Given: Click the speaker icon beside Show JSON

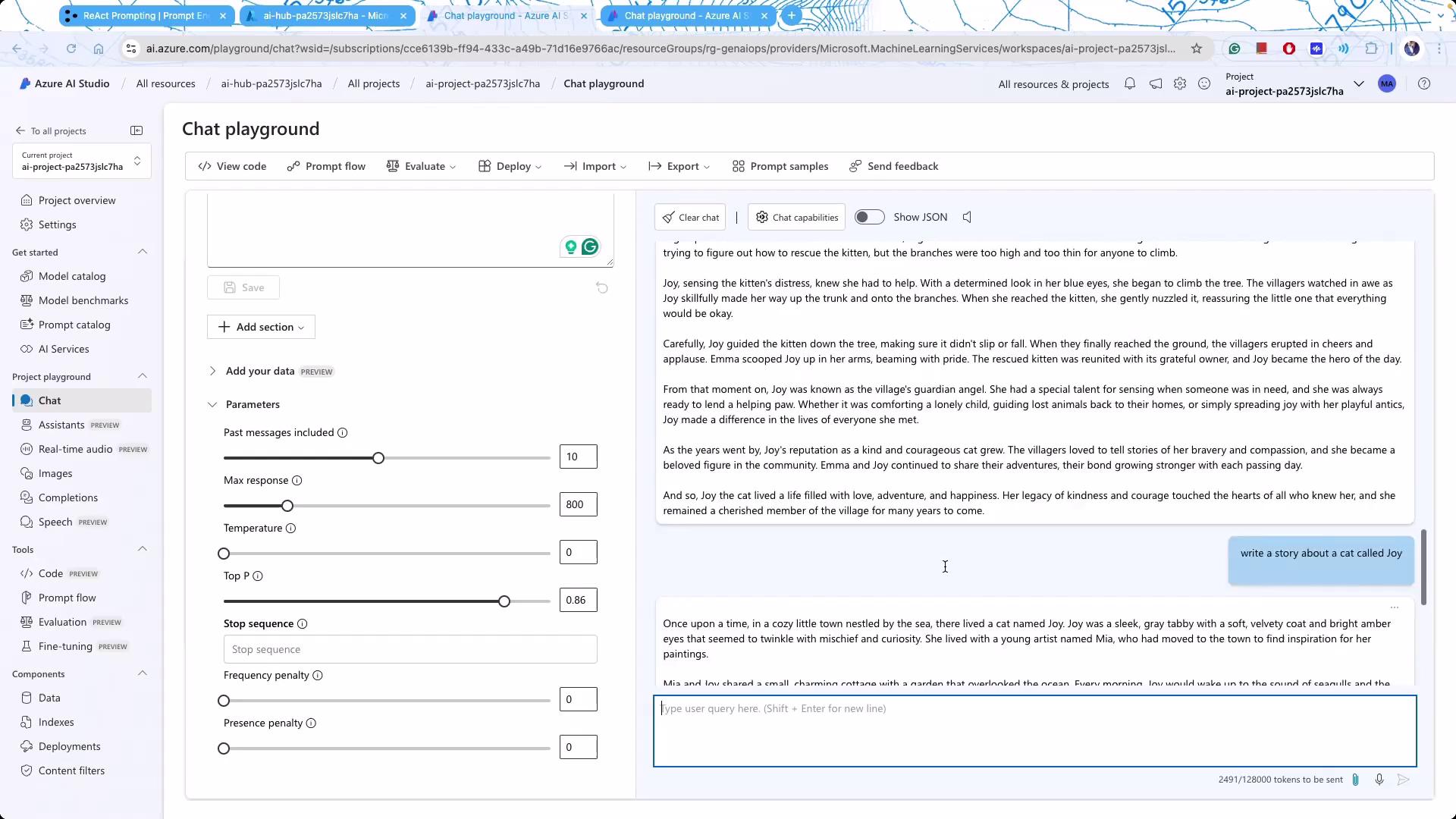Looking at the screenshot, I should (x=967, y=217).
